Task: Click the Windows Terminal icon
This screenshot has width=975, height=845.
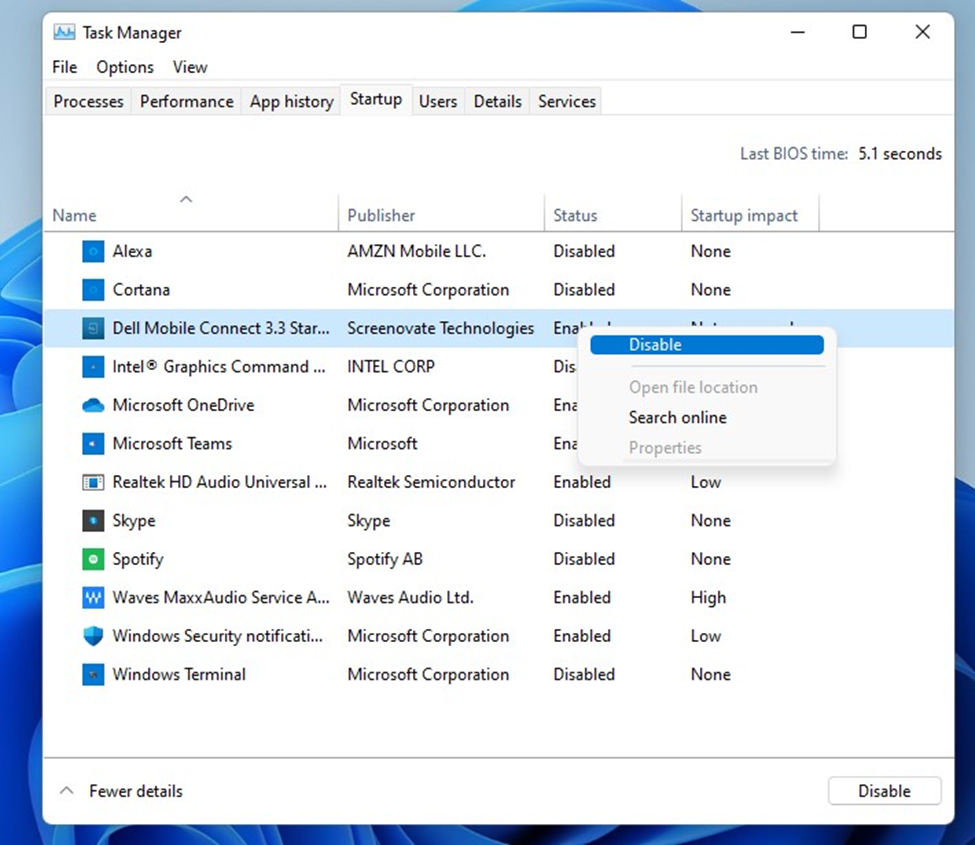Action: point(93,675)
